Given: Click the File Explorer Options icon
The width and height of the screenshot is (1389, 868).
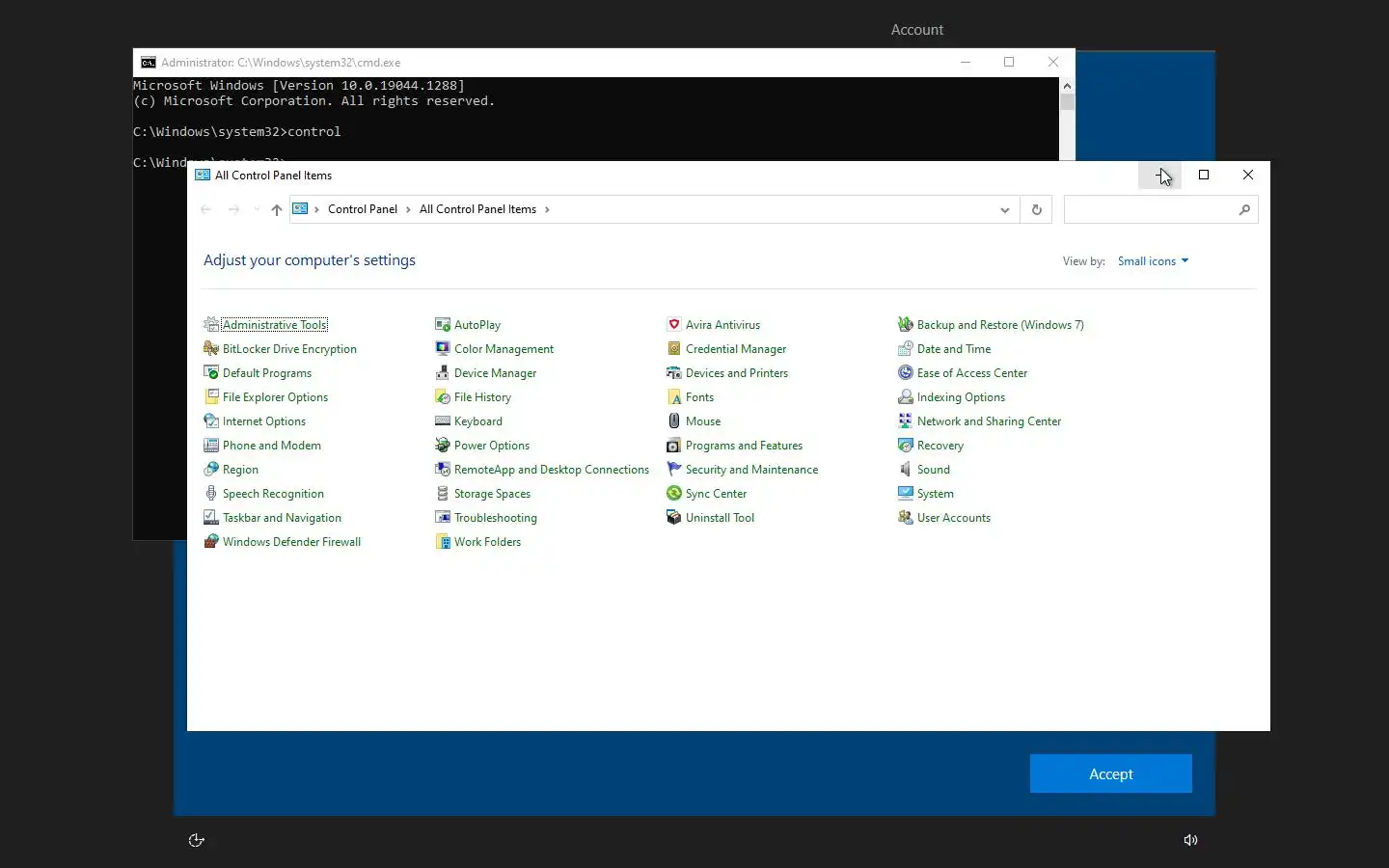Looking at the screenshot, I should coord(211,396).
